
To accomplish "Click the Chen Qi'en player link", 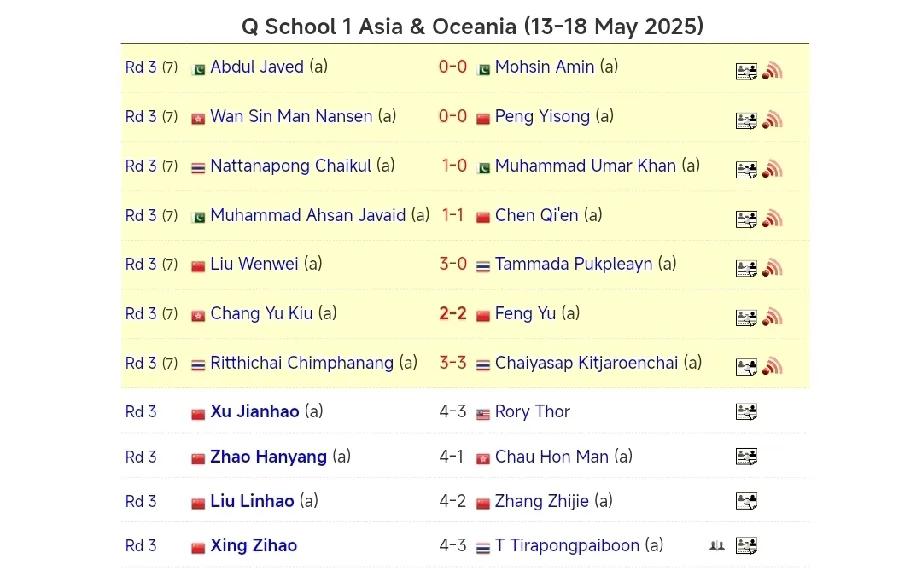I will (536, 215).
